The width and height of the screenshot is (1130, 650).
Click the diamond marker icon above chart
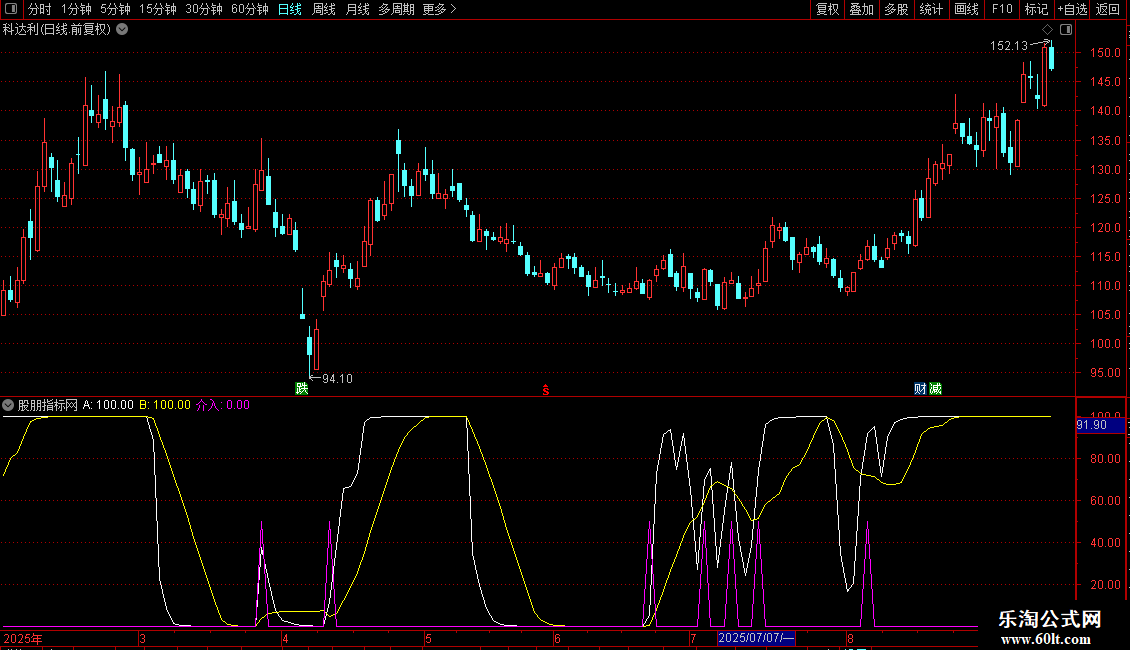1047,30
